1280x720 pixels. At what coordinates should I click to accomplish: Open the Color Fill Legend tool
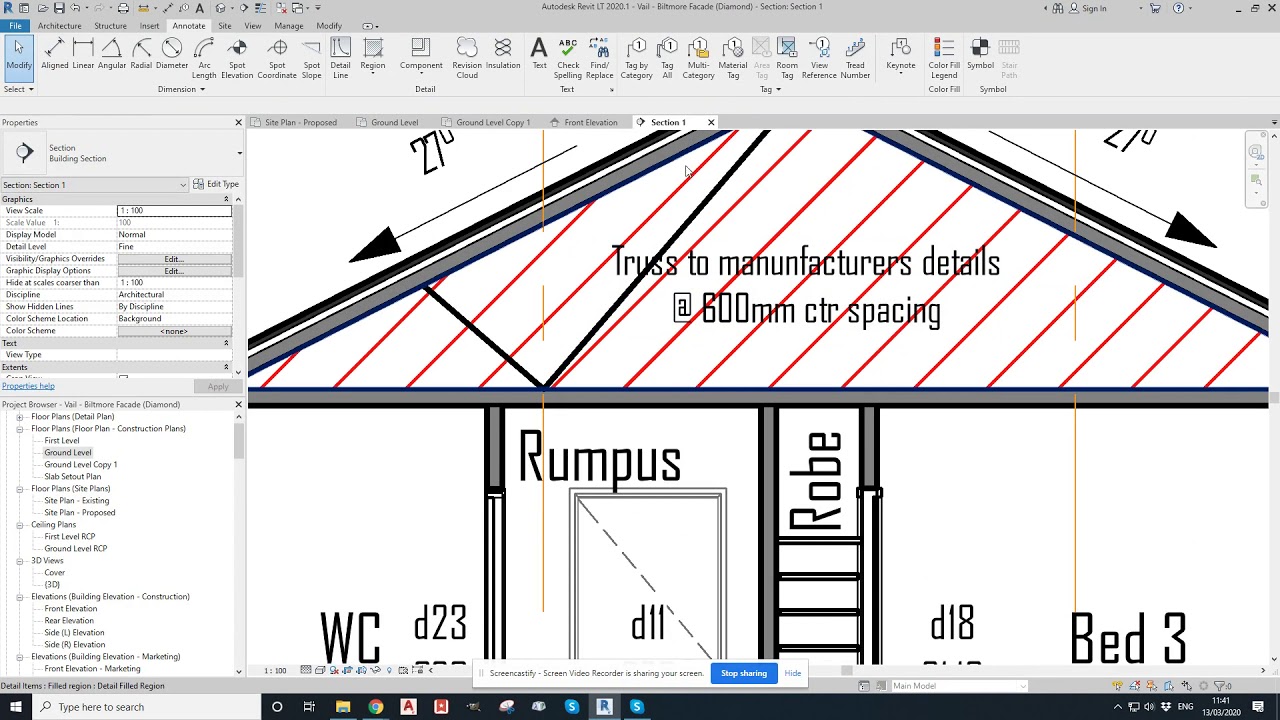coord(944,58)
